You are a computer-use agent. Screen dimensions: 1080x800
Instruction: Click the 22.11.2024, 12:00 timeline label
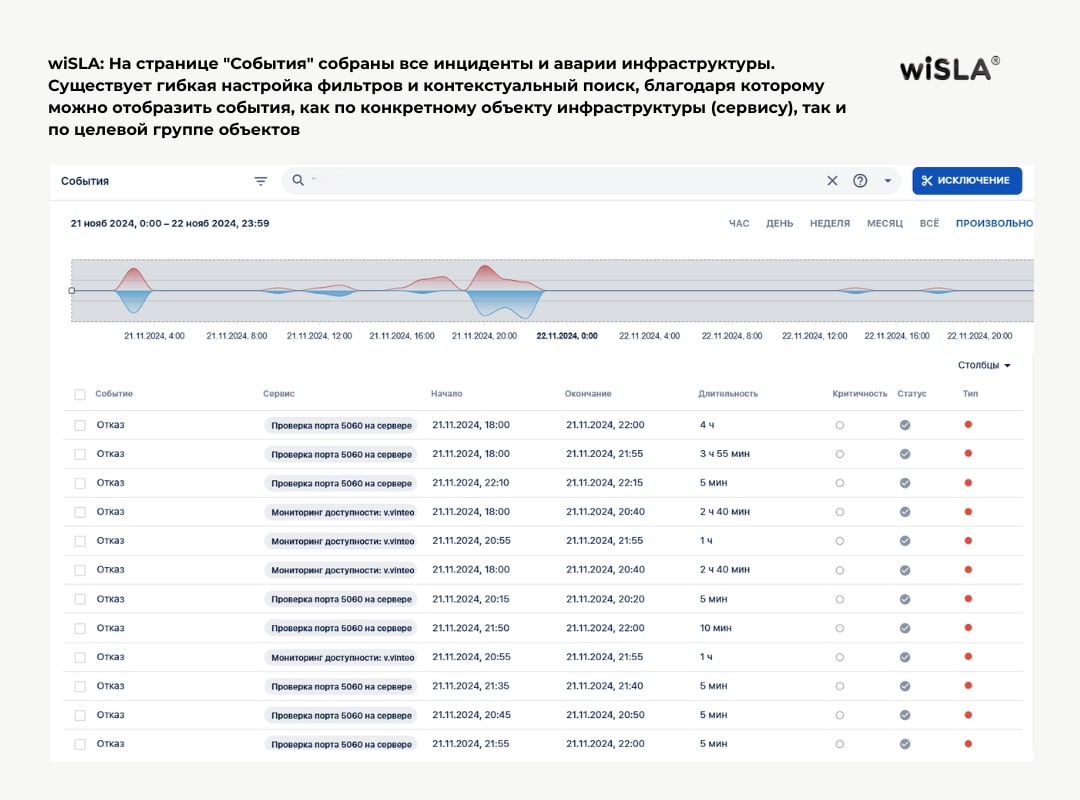(814, 336)
